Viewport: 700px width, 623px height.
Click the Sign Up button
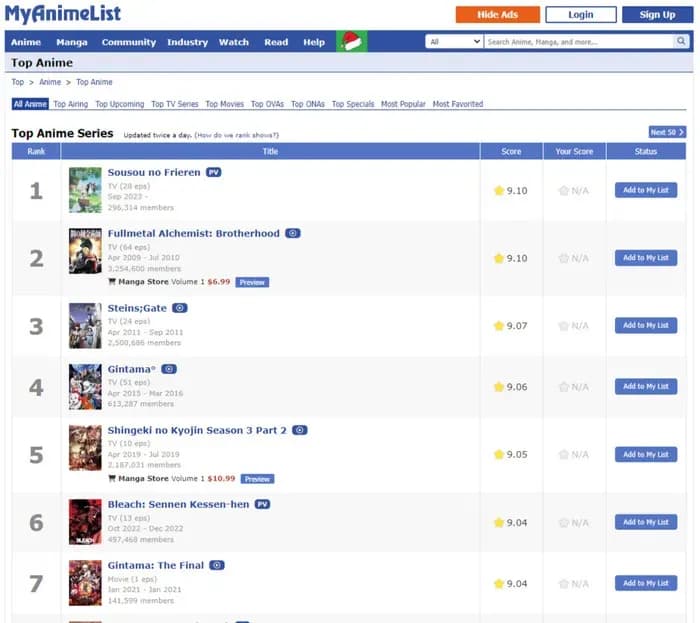(x=656, y=14)
